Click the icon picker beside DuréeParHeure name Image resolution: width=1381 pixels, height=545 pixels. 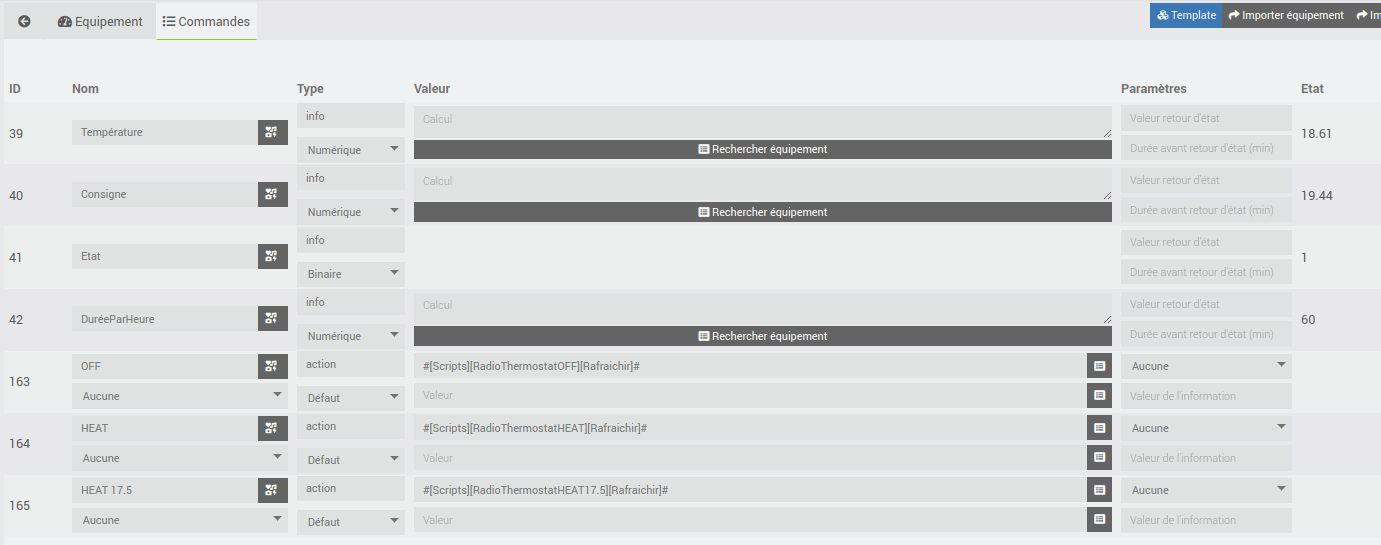point(273,319)
